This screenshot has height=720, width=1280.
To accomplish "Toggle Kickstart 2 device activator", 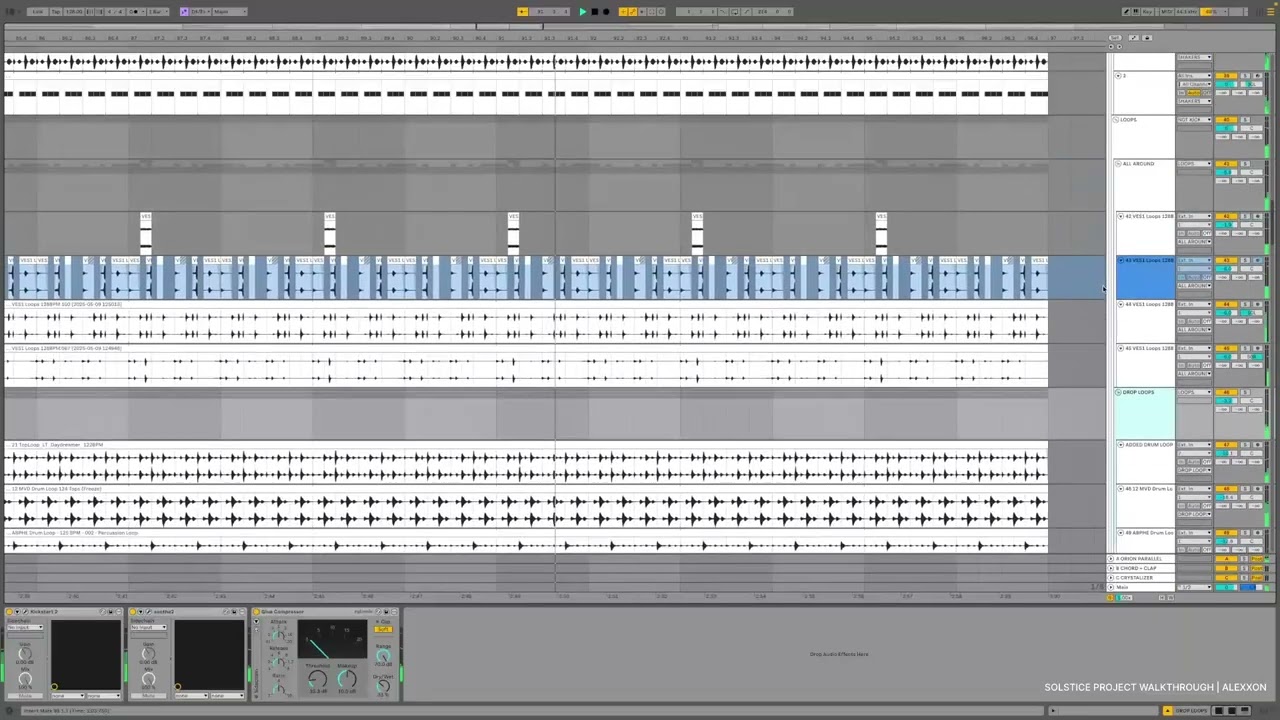I will point(9,612).
